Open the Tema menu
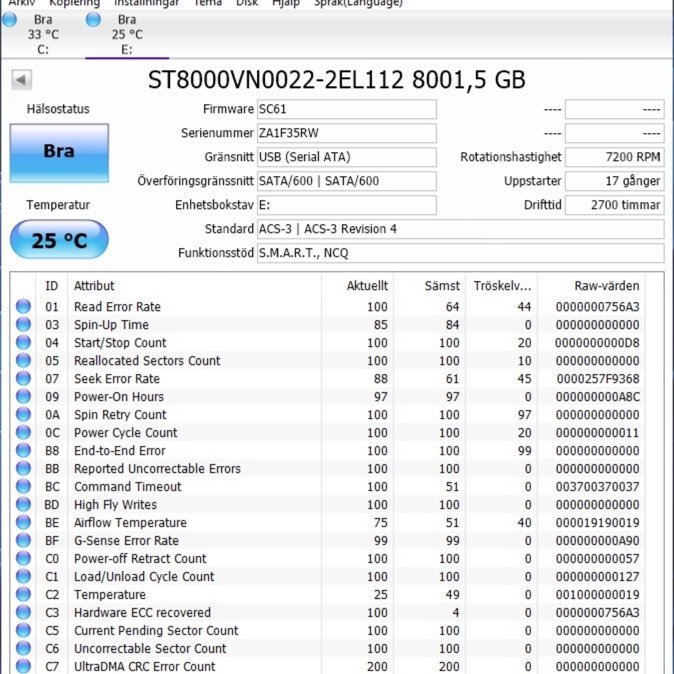Viewport: 674px width, 674px height. coord(207,3)
